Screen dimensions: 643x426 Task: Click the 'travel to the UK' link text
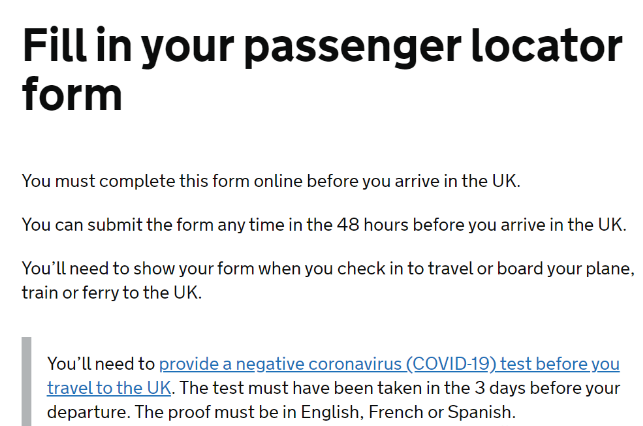point(109,388)
